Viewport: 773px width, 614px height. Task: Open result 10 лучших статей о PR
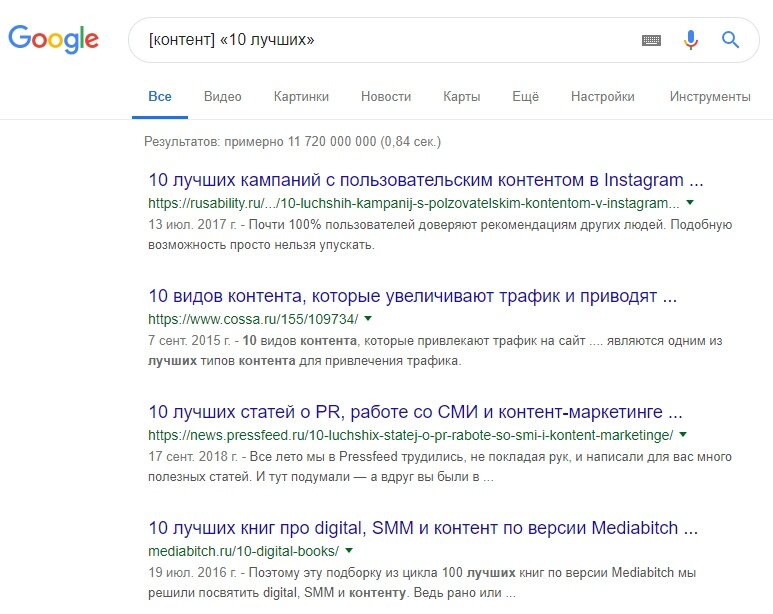(x=415, y=412)
